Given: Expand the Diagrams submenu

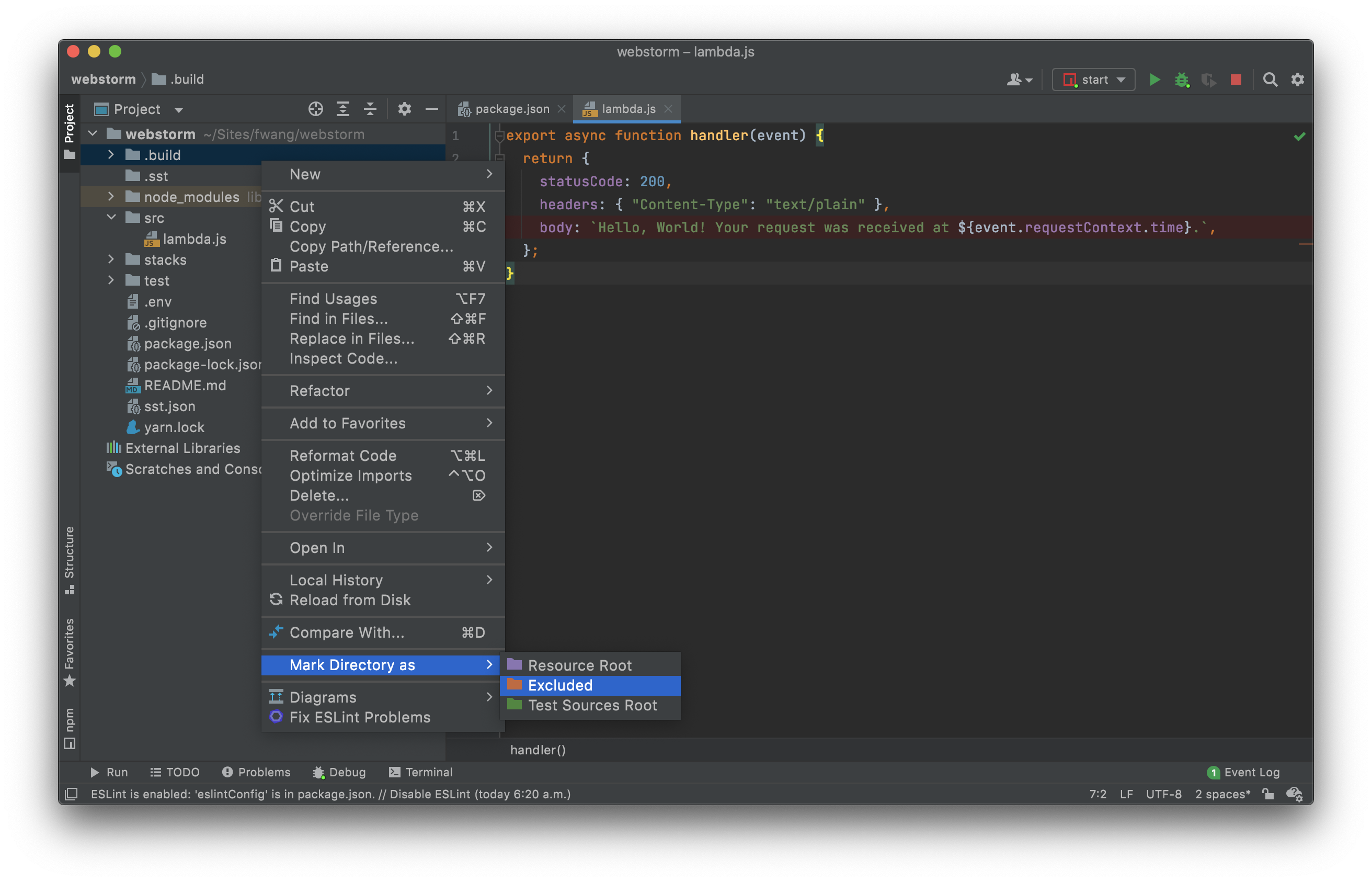Looking at the screenshot, I should tap(383, 697).
